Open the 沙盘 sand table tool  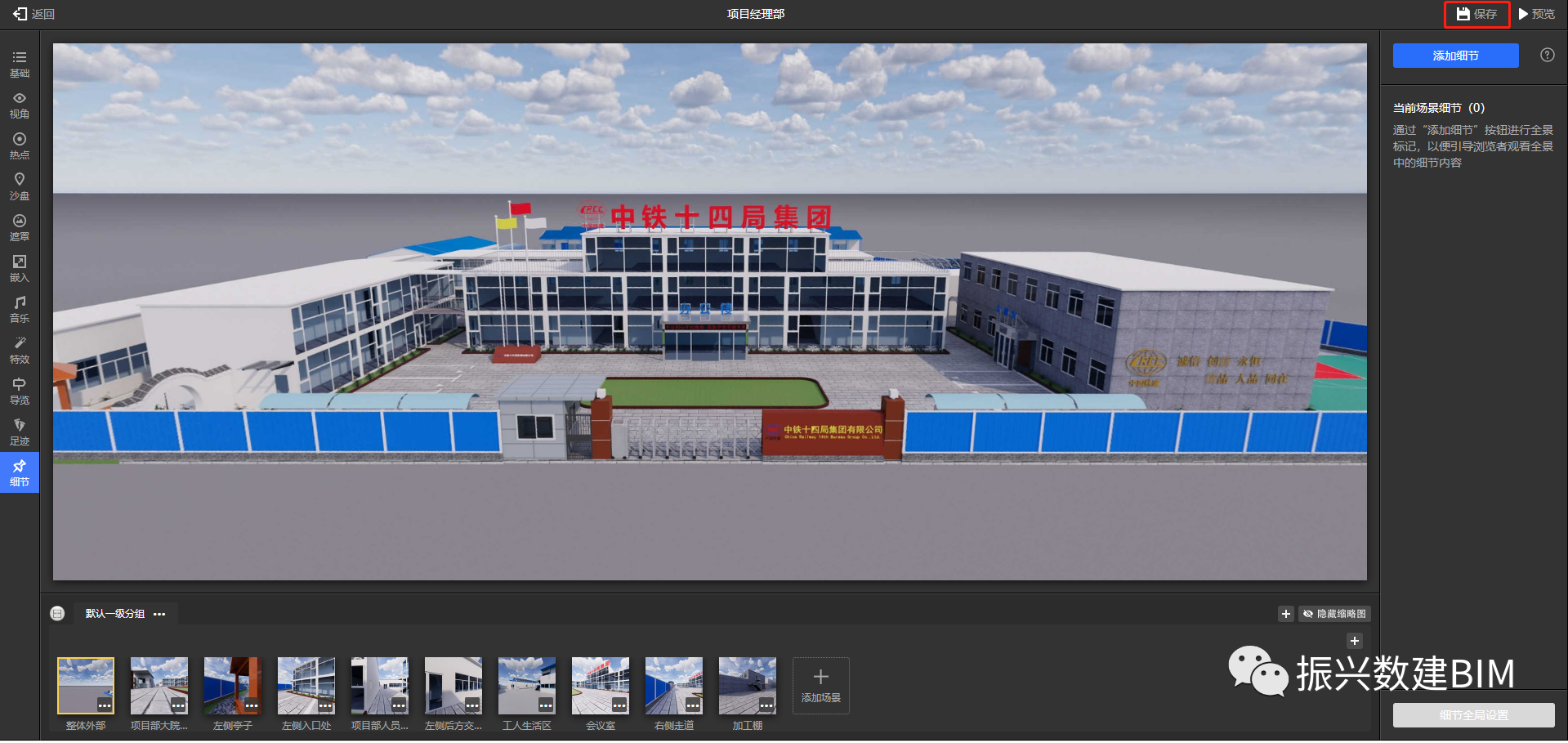[20, 187]
